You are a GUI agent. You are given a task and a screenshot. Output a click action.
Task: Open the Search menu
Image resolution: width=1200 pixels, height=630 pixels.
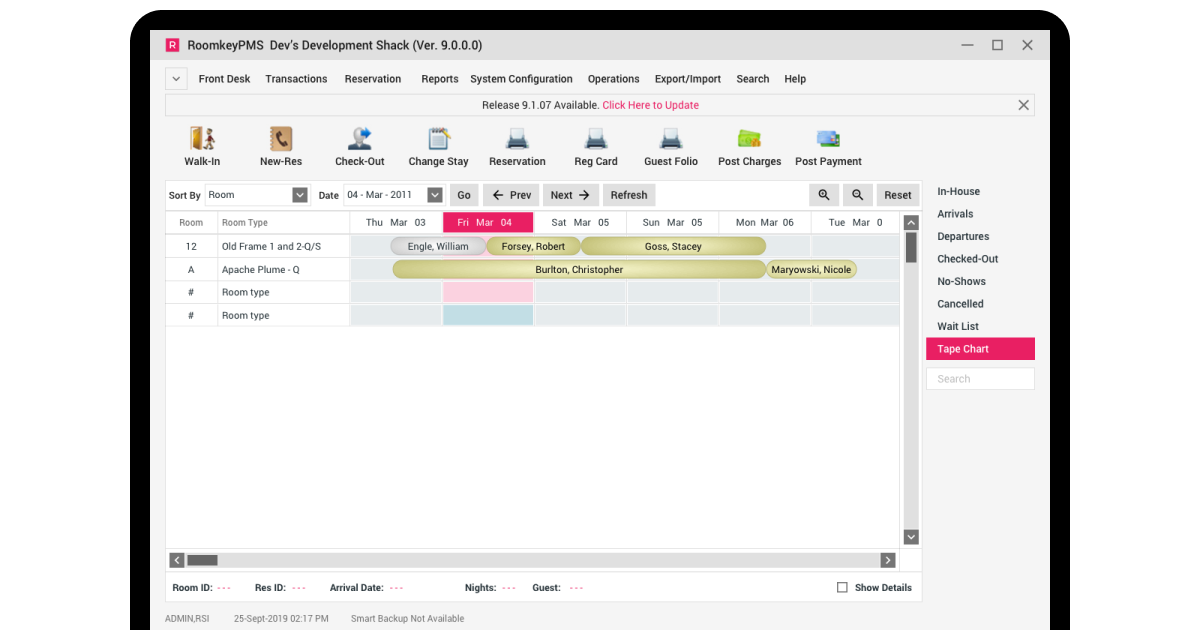[x=753, y=79]
